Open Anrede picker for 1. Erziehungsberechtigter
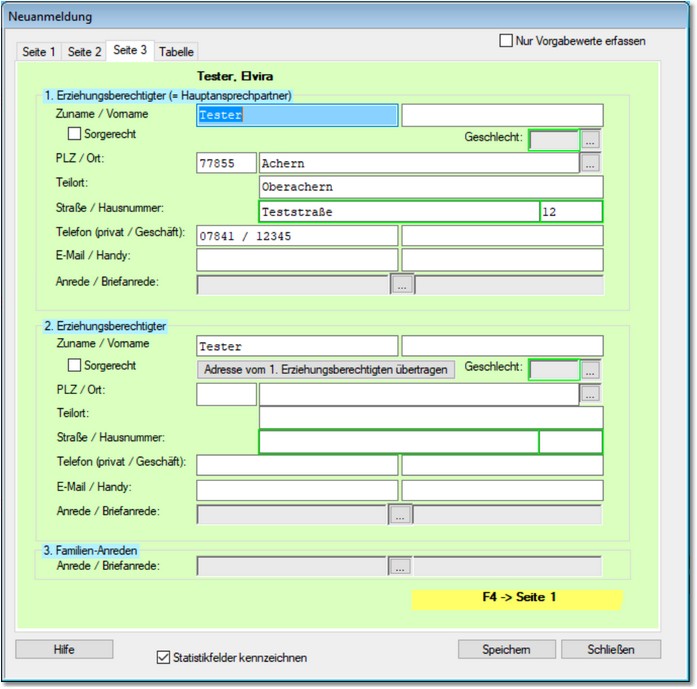This screenshot has height=689, width=697. (401, 285)
